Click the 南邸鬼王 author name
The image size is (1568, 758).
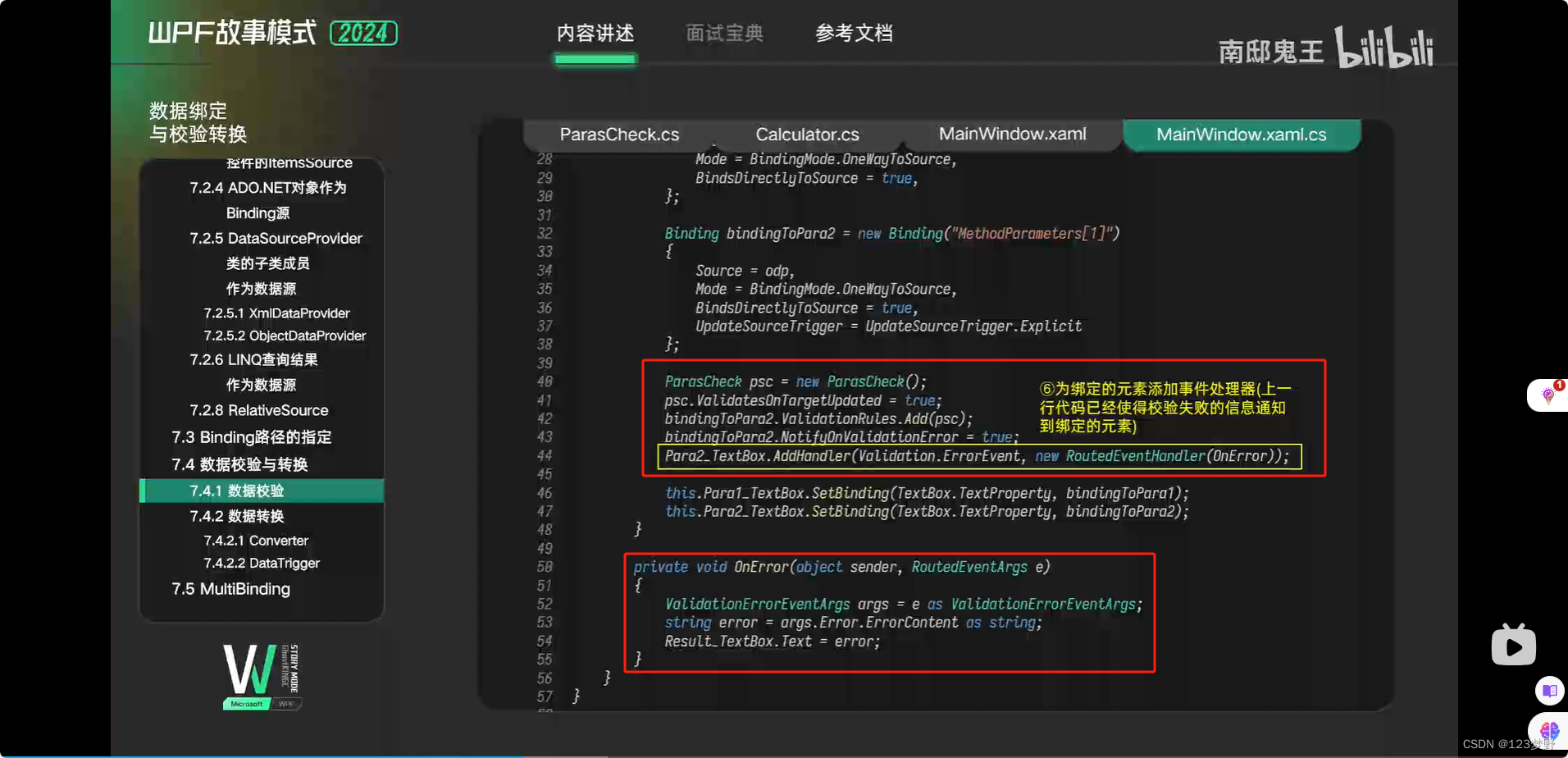[x=1270, y=52]
